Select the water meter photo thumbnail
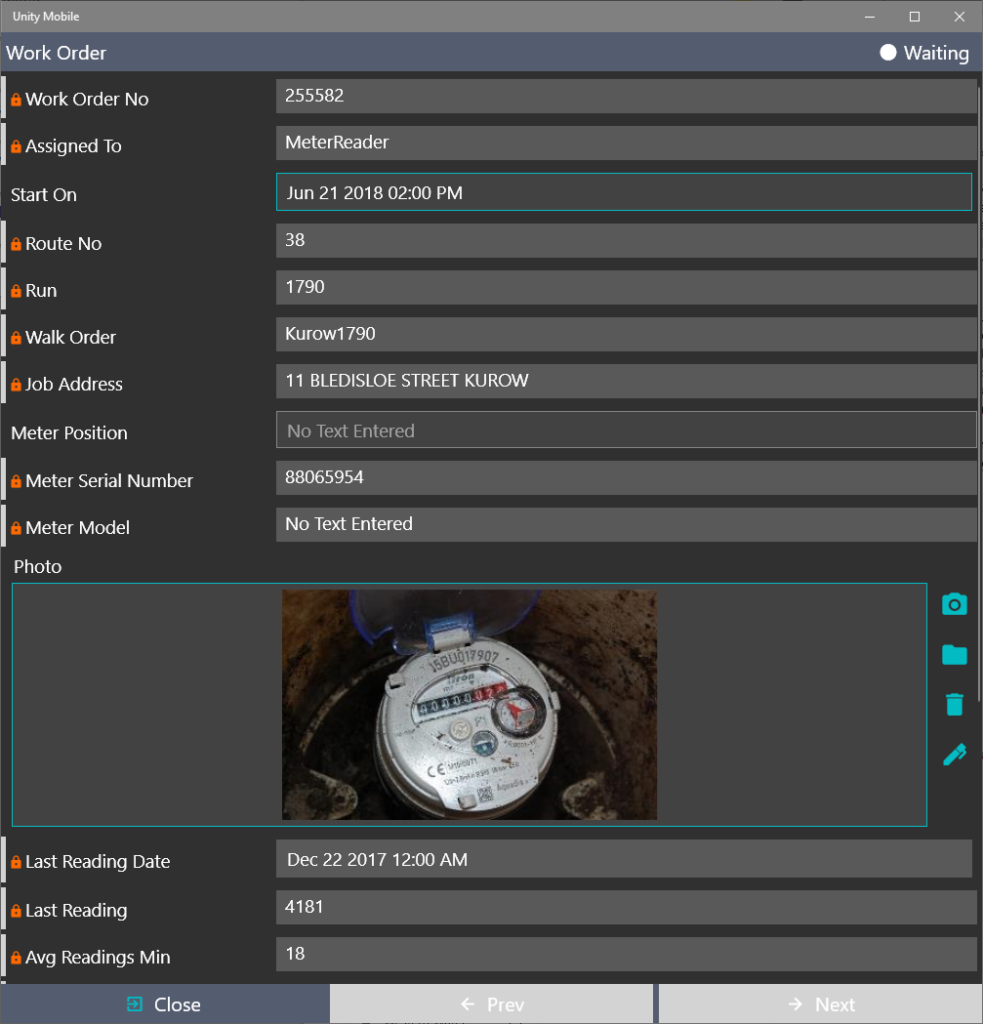The width and height of the screenshot is (983, 1024). [469, 704]
